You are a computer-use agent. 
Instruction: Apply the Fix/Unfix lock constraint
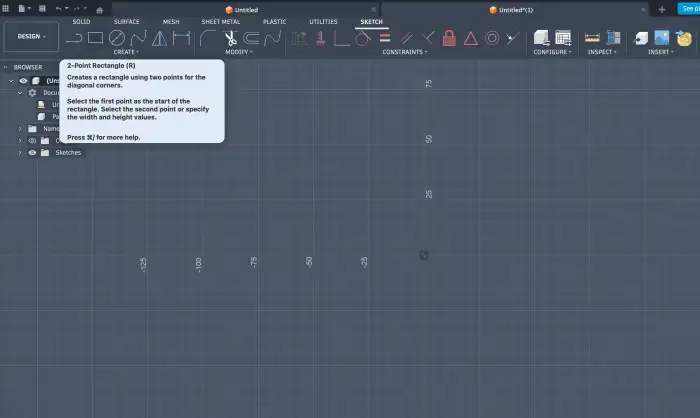click(x=449, y=38)
